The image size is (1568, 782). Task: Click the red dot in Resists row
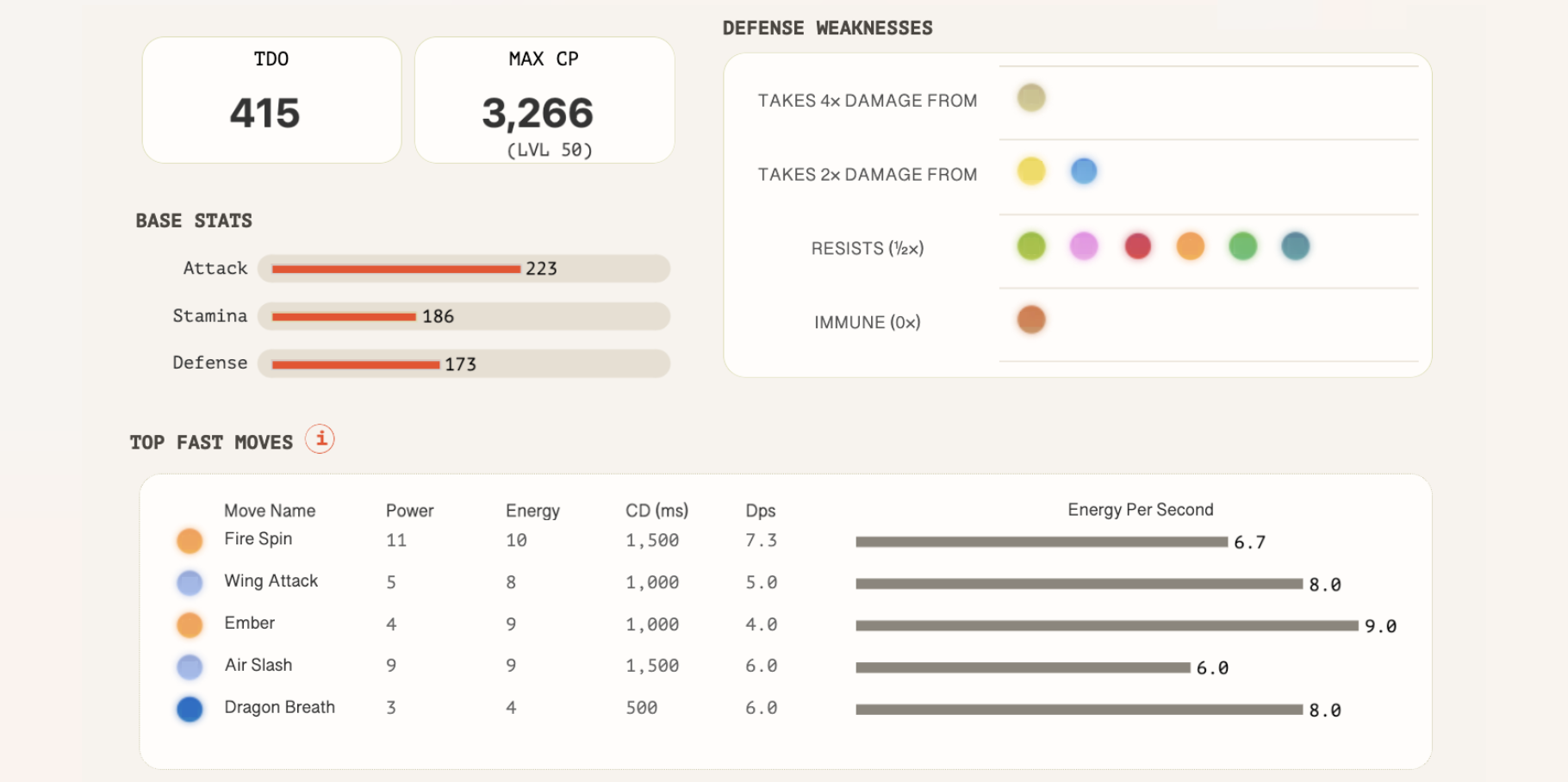point(1137,246)
